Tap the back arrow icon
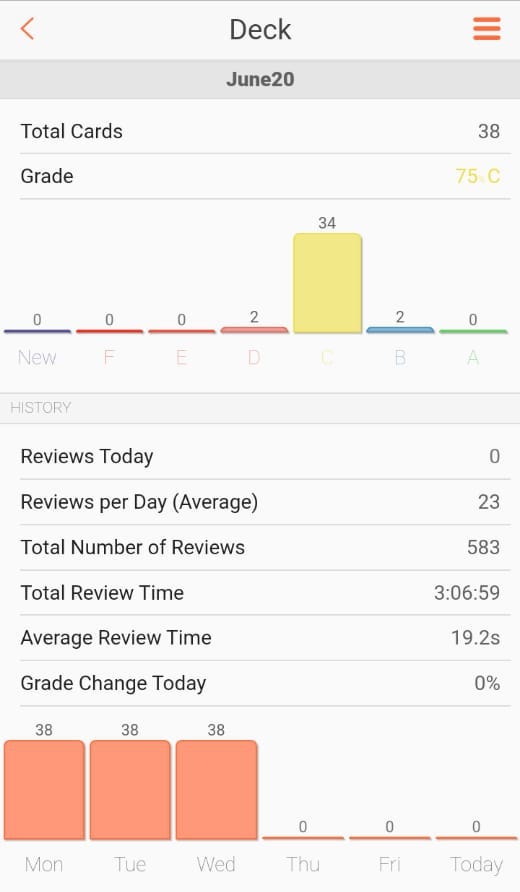The image size is (520, 892). [27, 28]
